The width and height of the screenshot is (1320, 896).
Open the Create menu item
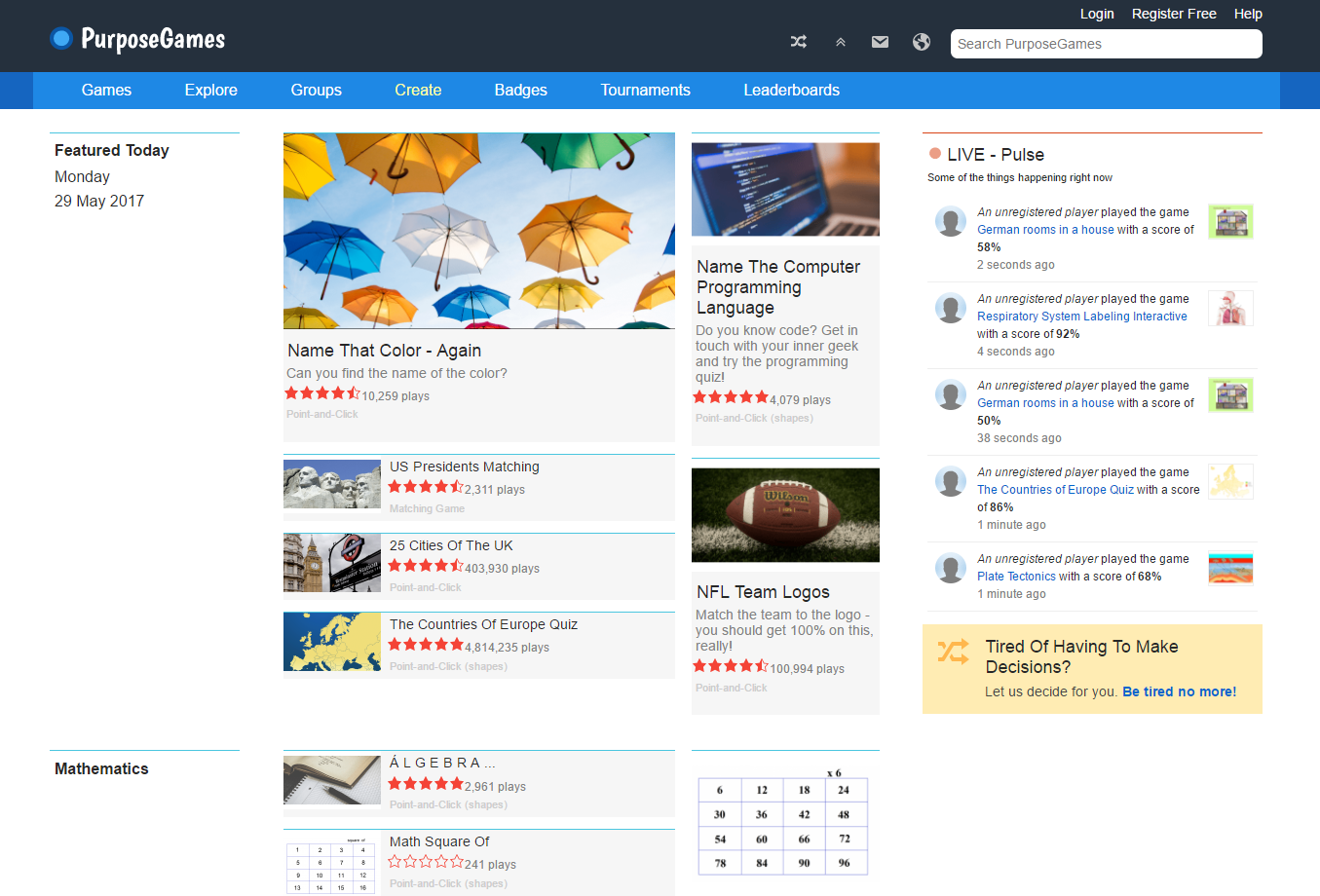[418, 90]
